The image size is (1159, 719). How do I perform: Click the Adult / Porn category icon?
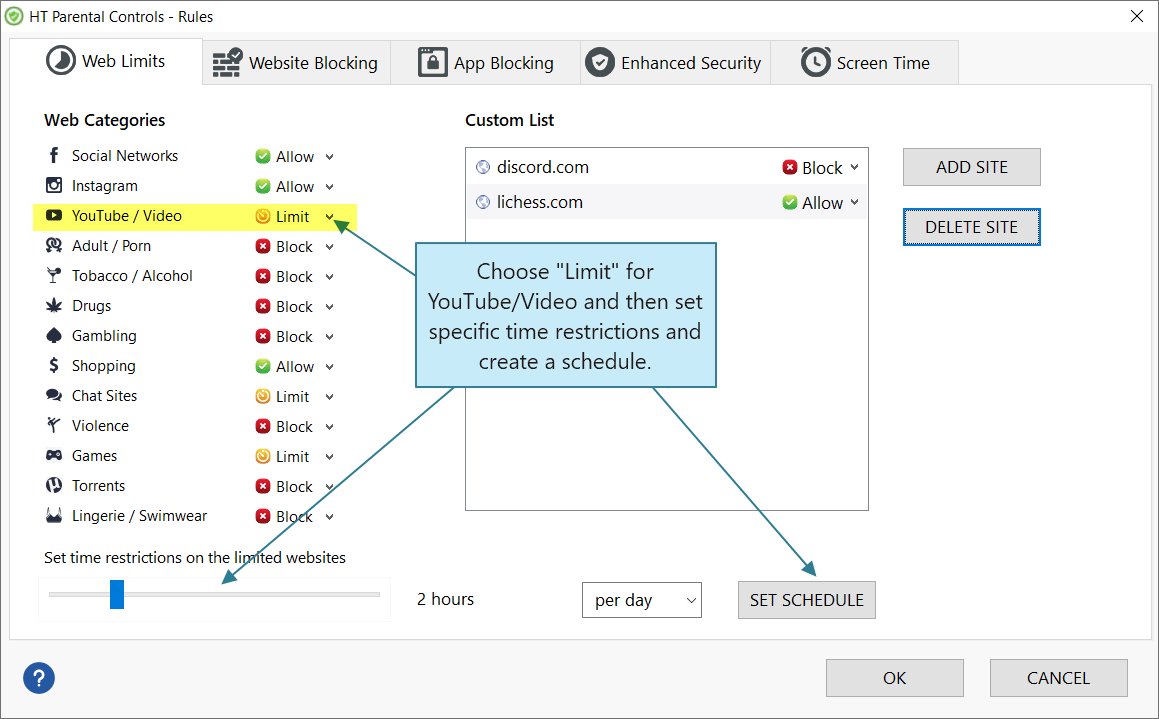(x=54, y=245)
